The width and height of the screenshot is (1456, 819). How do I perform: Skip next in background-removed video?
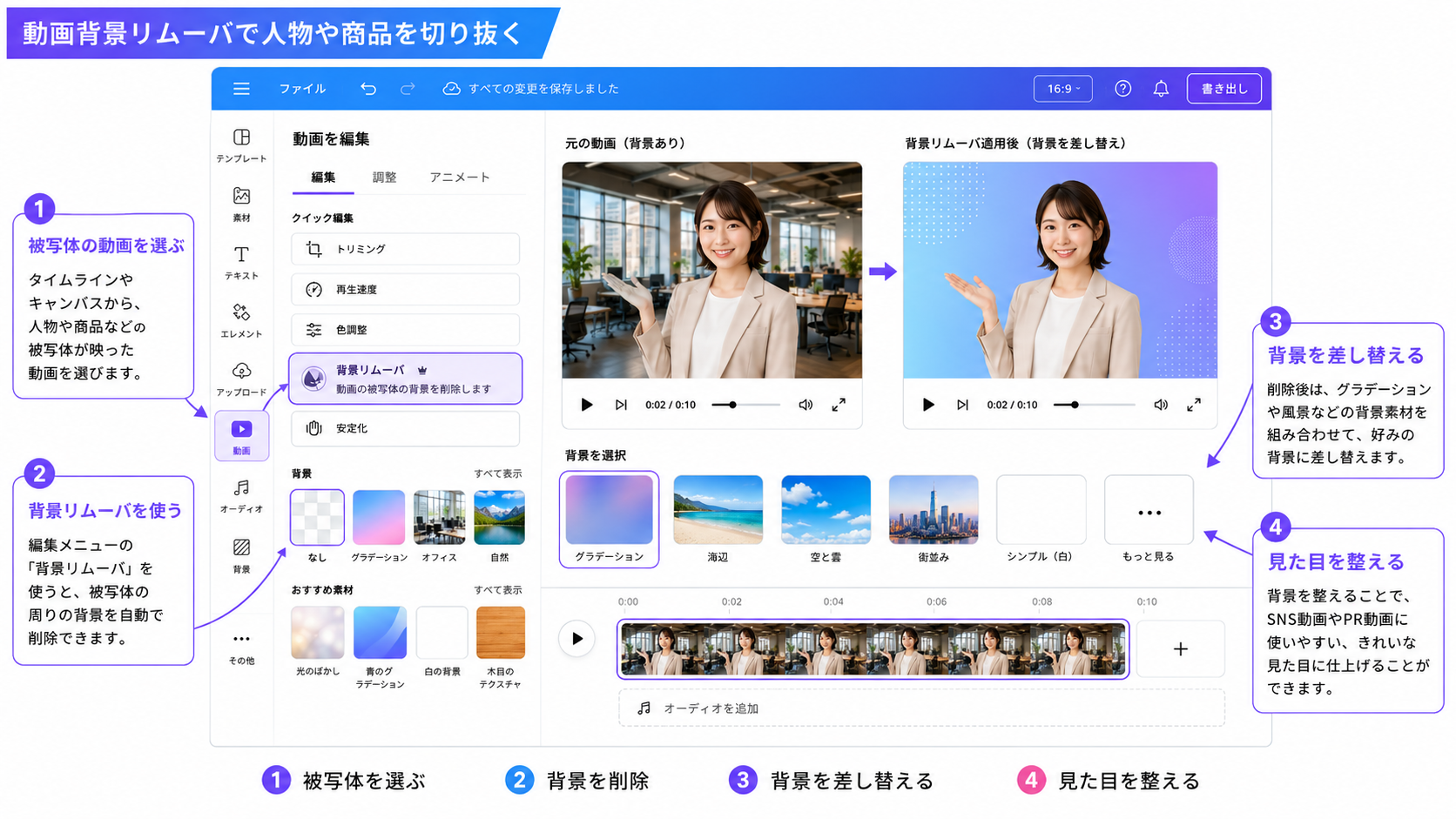pyautogui.click(x=962, y=405)
